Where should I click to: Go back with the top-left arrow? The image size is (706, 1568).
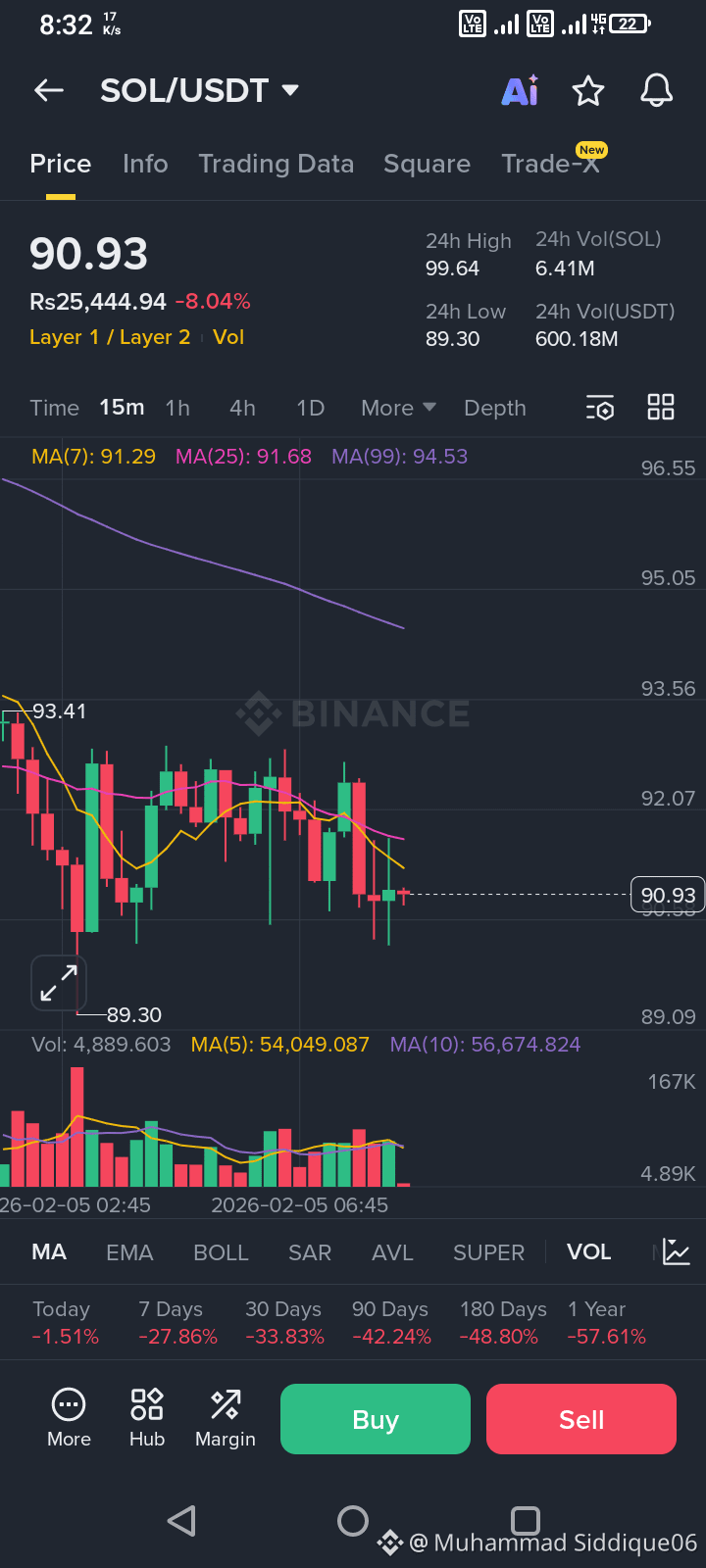click(x=49, y=91)
